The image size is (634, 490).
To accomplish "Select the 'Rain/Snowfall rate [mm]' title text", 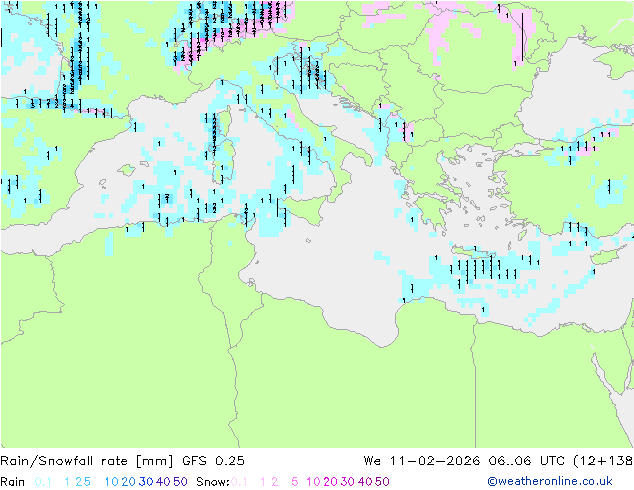I will pos(87,461).
